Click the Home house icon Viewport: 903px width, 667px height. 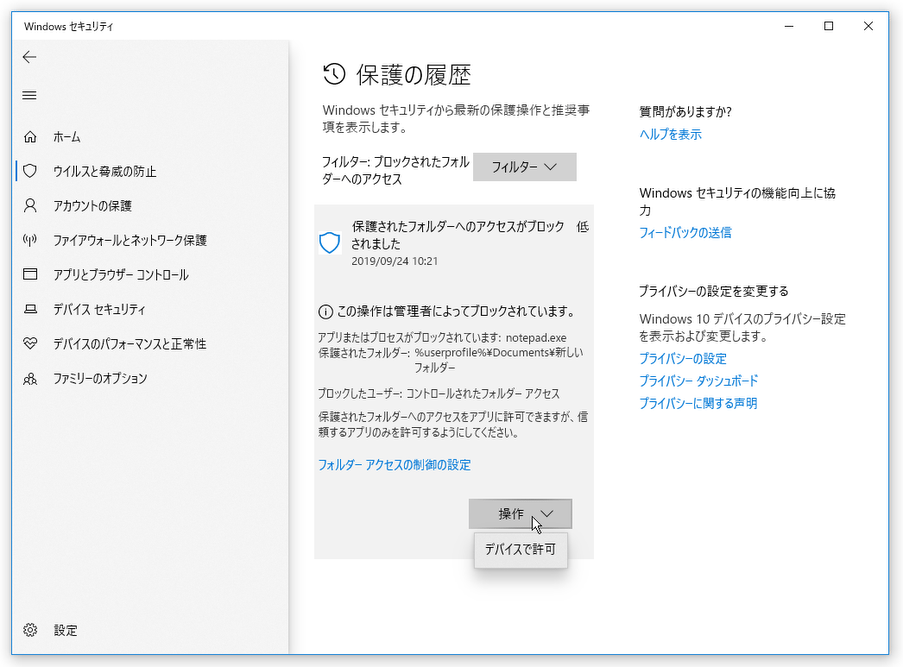(30, 137)
